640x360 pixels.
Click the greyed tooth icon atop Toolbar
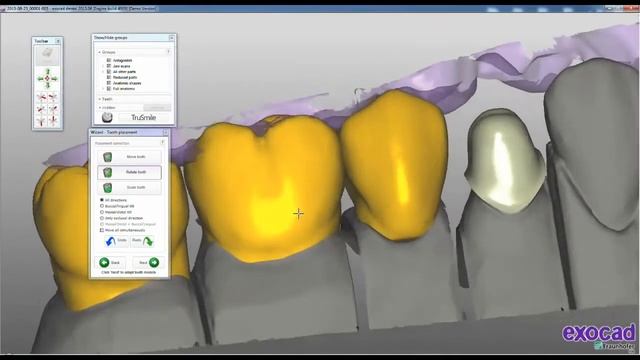tap(47, 55)
